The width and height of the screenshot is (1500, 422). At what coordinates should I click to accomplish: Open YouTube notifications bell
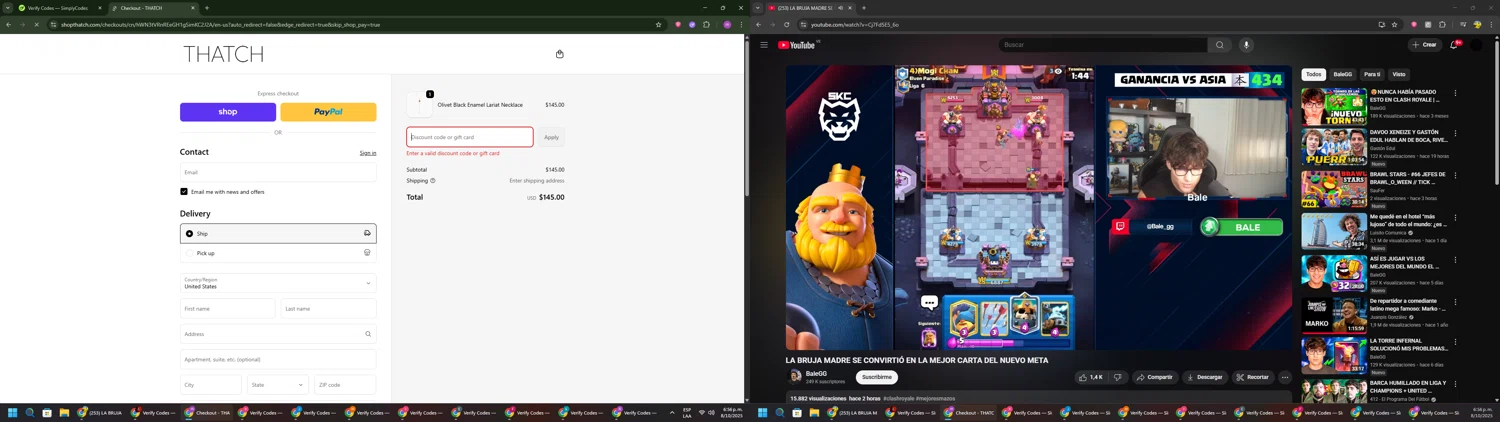1454,45
